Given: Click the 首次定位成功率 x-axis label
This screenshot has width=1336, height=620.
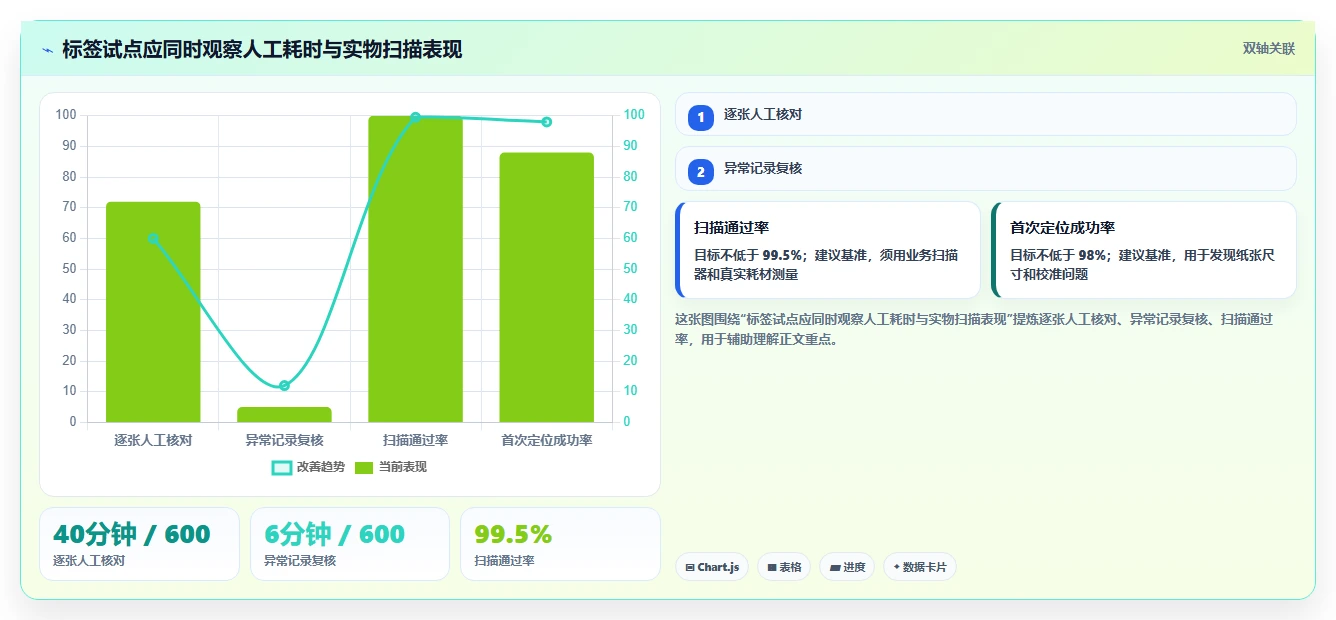Looking at the screenshot, I should (546, 440).
